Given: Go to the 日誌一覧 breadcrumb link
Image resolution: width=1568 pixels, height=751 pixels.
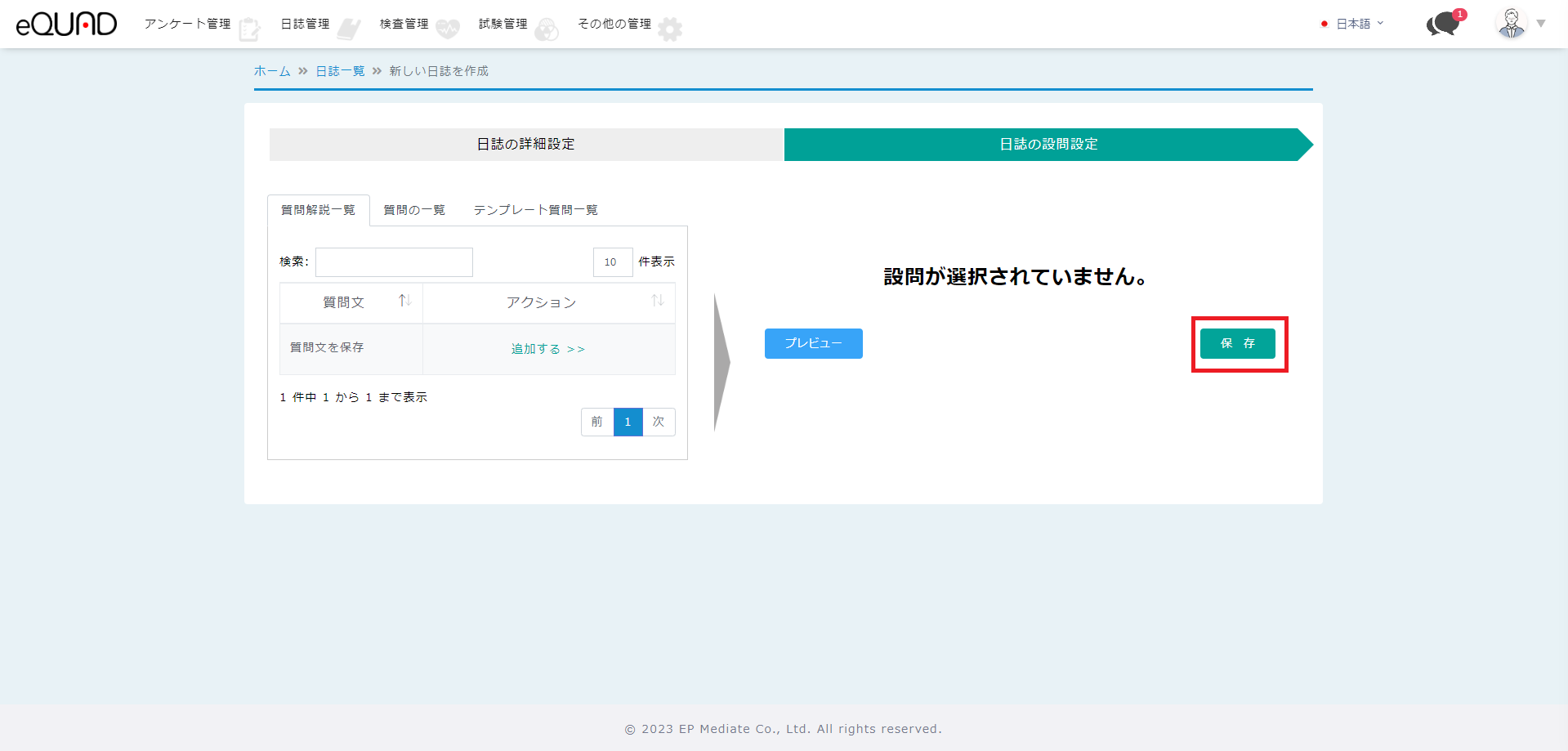Looking at the screenshot, I should point(340,71).
